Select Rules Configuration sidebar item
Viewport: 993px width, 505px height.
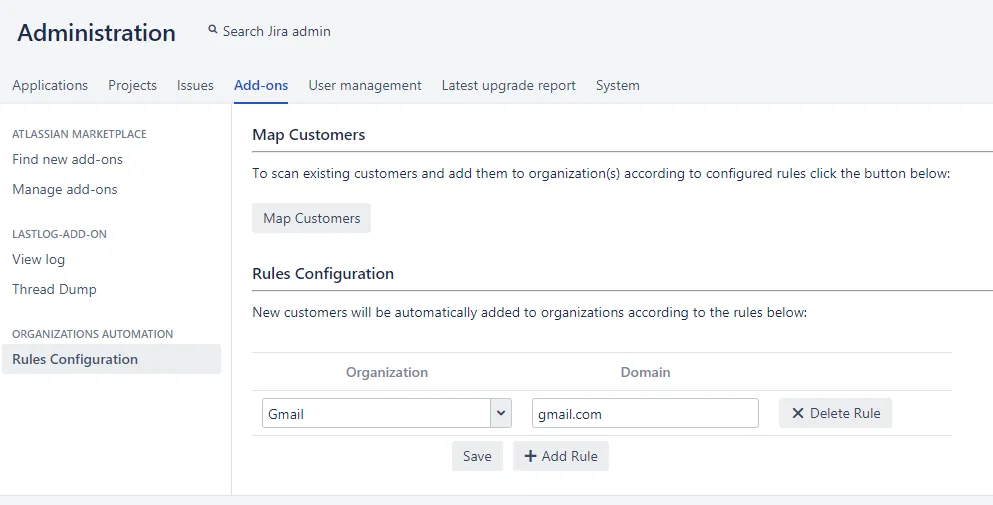tap(111, 359)
